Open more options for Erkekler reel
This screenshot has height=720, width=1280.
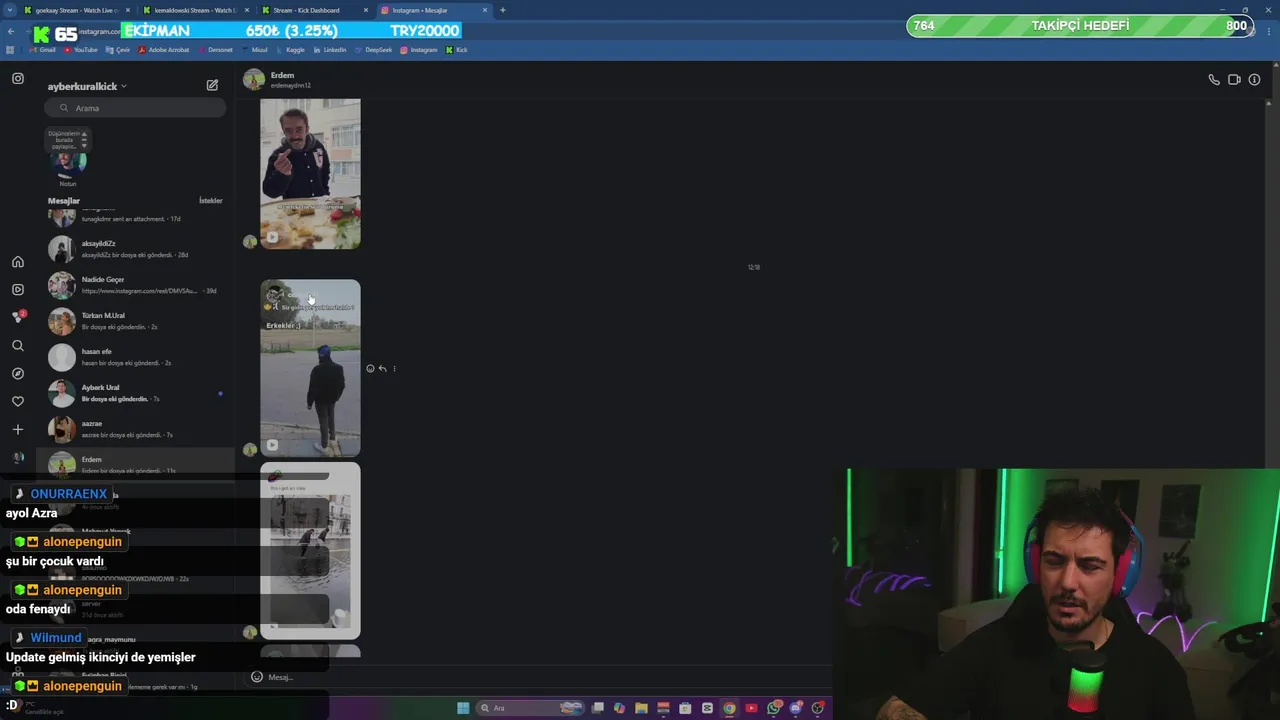pos(394,369)
